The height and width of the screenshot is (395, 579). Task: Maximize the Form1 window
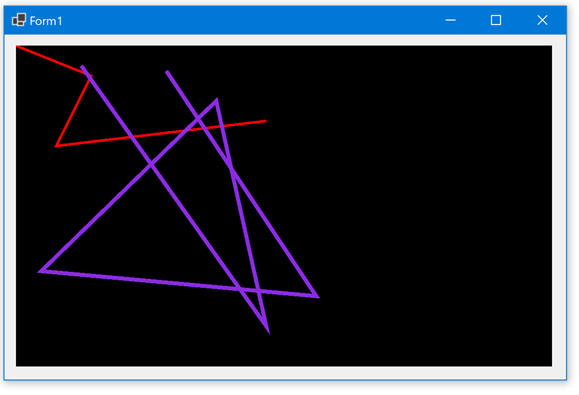[496, 20]
